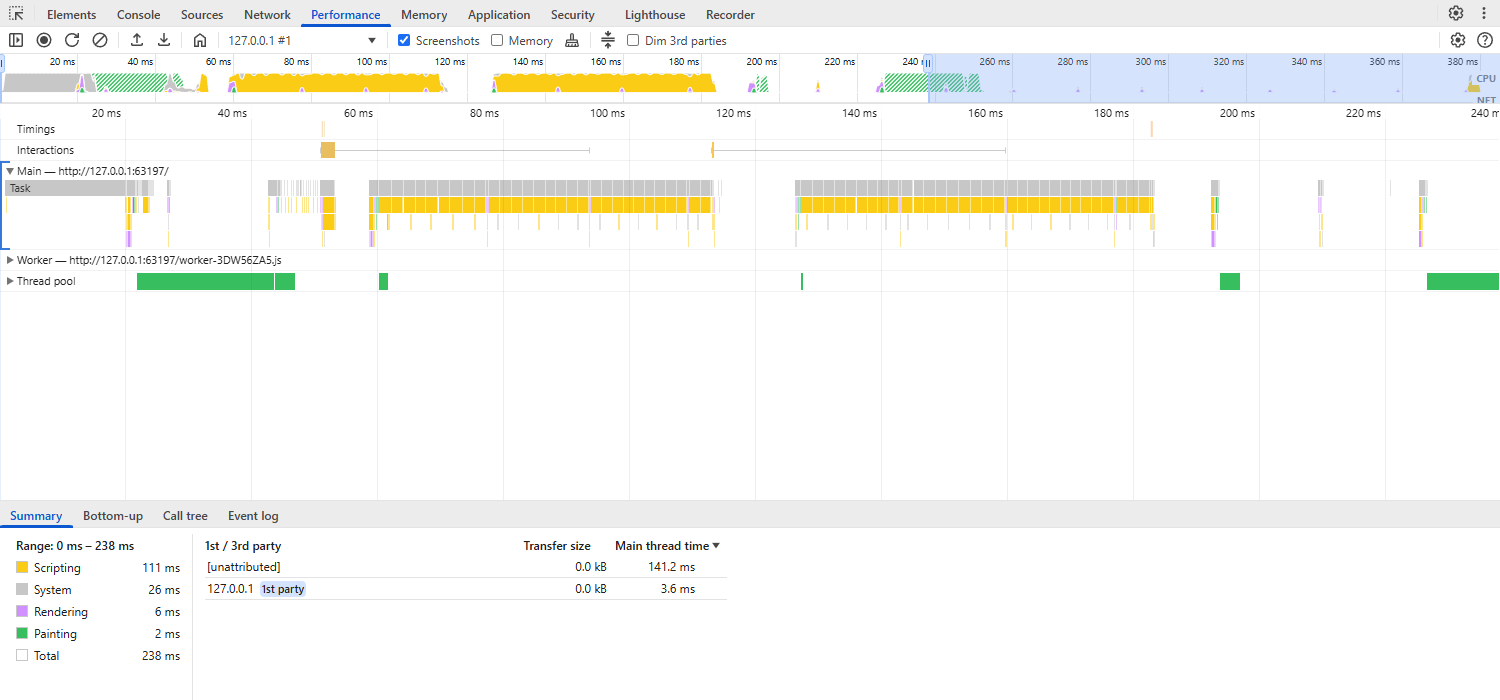
Task: Sort by the Main thread time column
Action: click(x=667, y=546)
